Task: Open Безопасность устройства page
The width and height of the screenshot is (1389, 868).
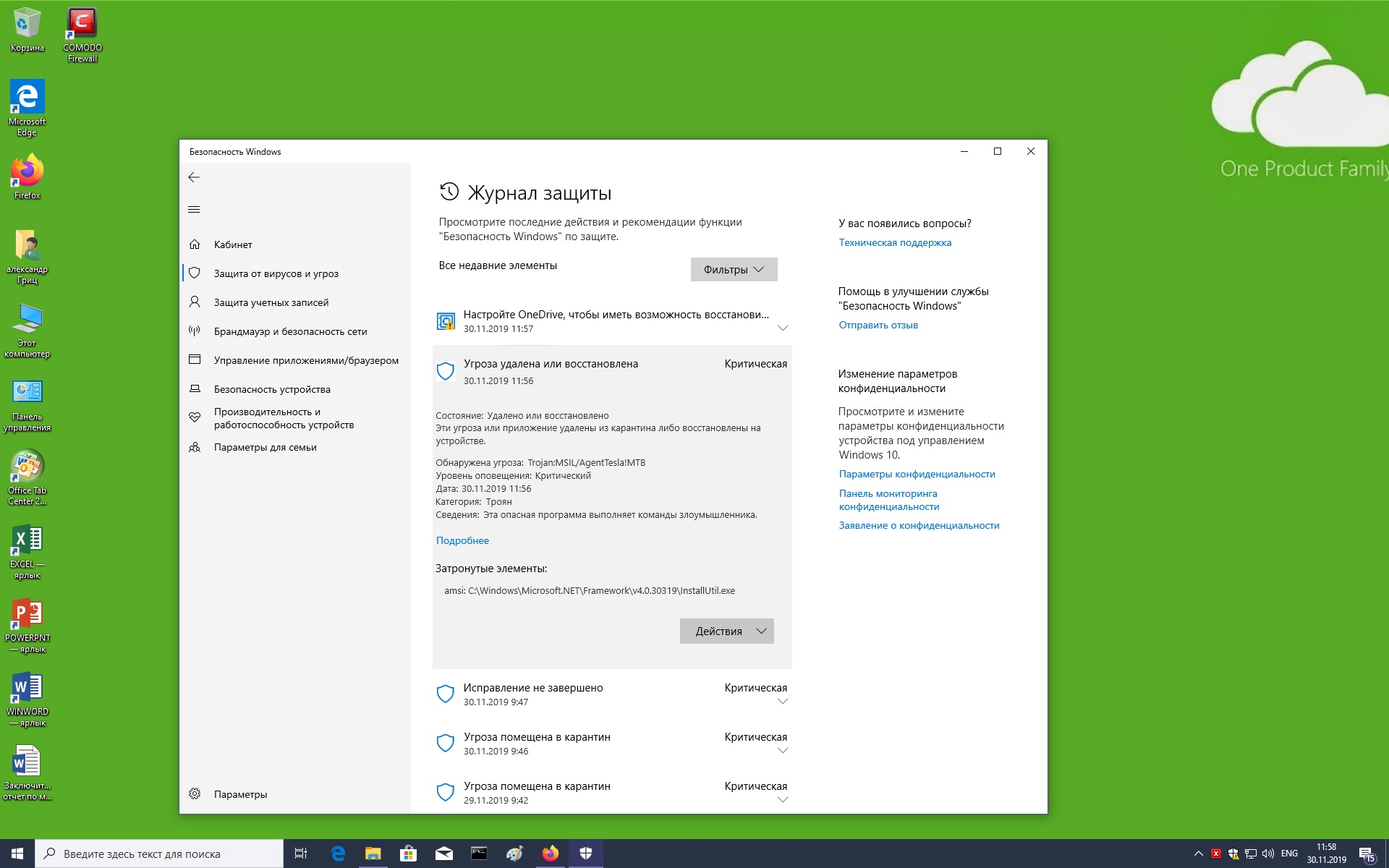Action: [x=272, y=389]
